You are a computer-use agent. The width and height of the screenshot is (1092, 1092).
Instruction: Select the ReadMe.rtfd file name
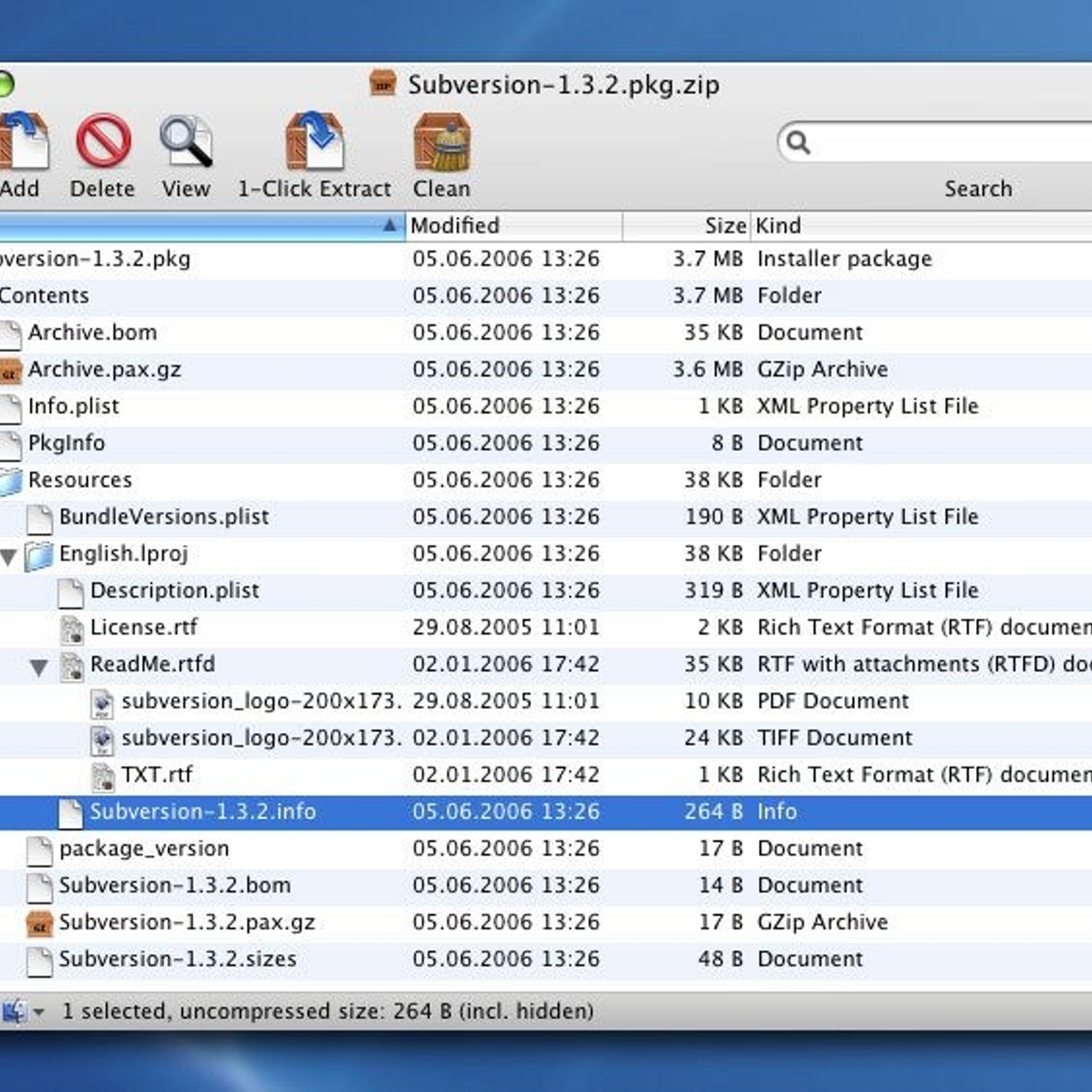coord(153,664)
